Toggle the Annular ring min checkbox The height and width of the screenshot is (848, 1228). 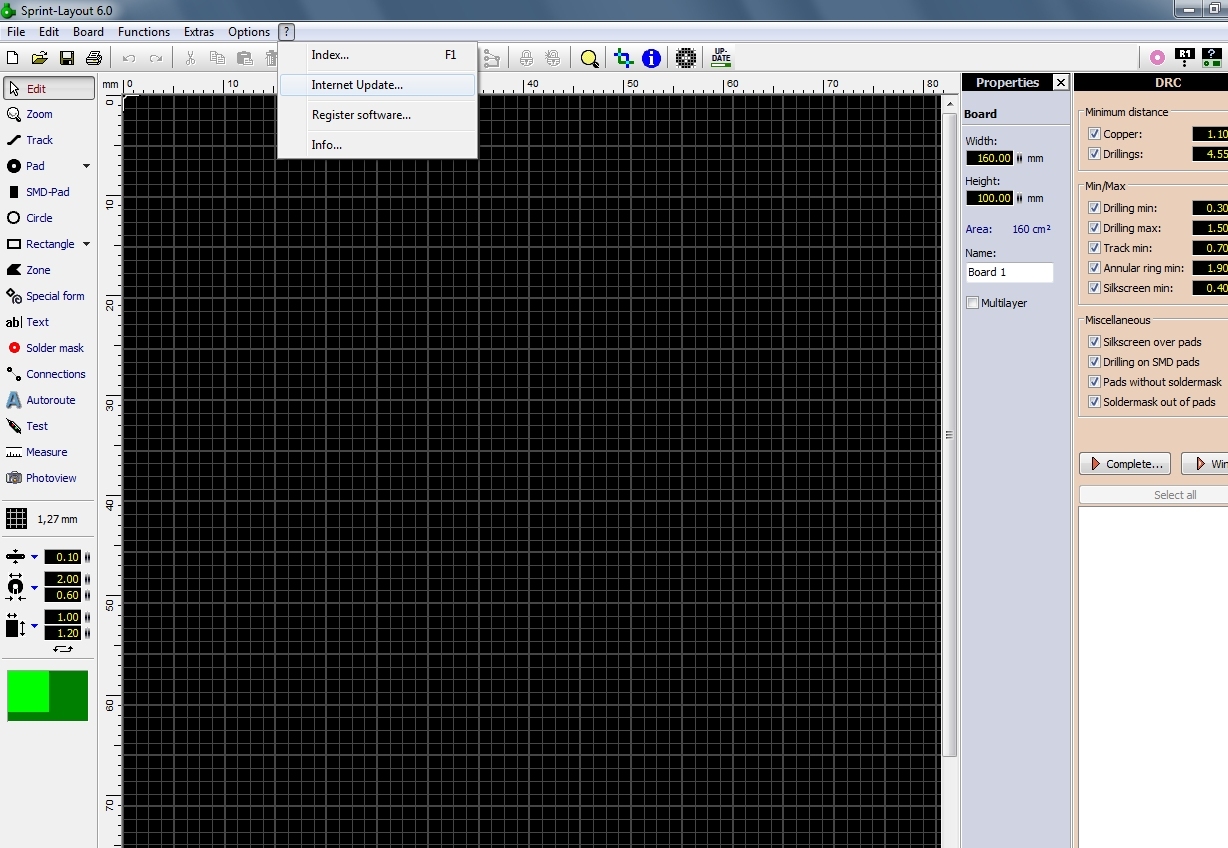[1094, 268]
